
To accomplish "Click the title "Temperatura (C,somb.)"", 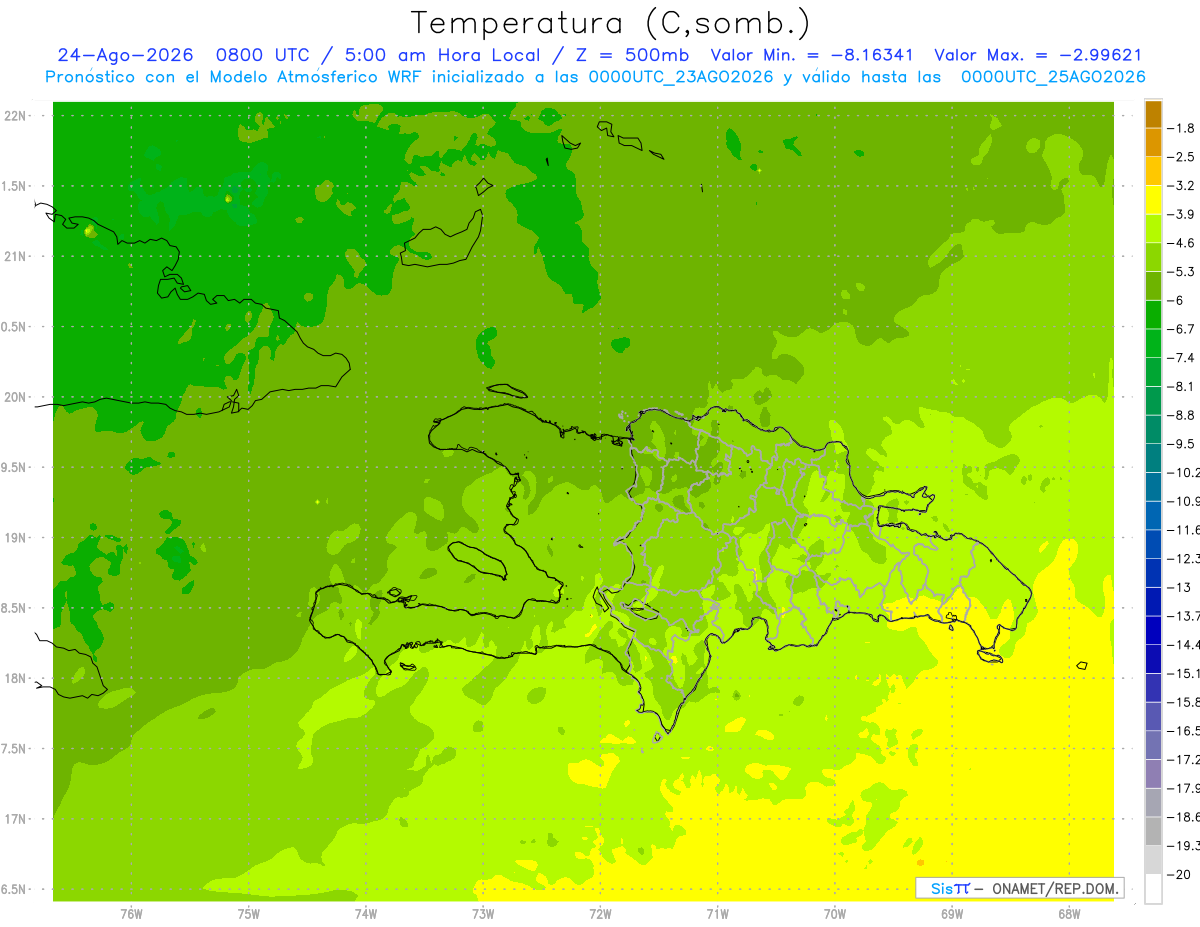I will coord(611,24).
